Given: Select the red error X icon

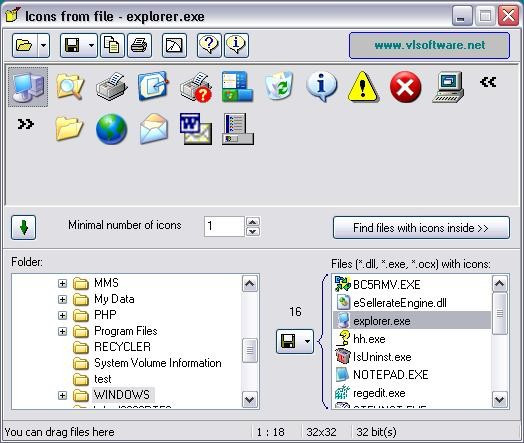Looking at the screenshot, I should tap(405, 87).
